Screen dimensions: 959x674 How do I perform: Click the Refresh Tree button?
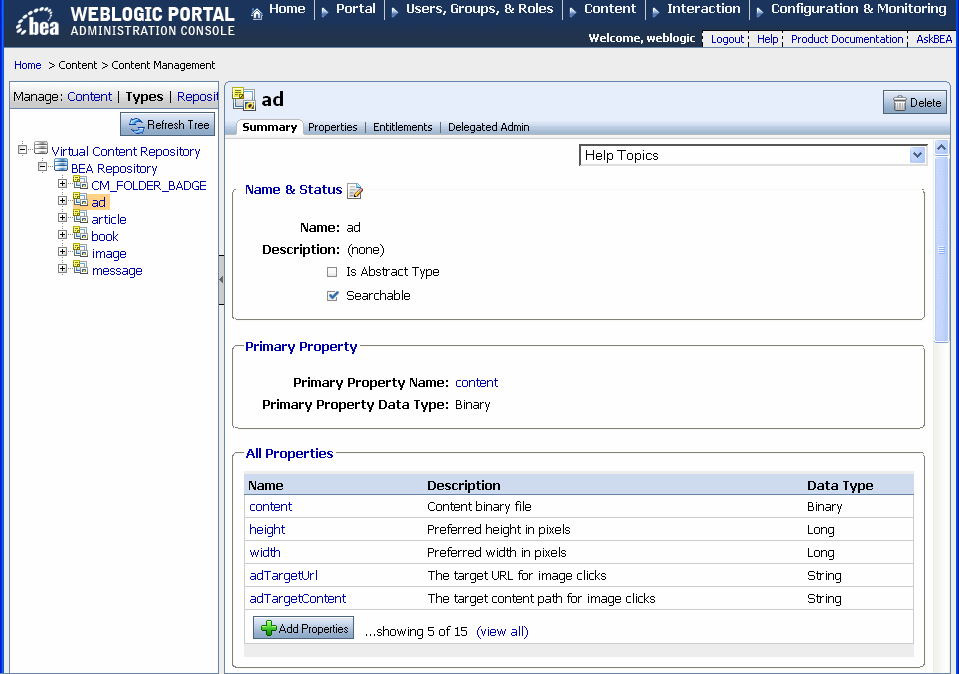[168, 124]
